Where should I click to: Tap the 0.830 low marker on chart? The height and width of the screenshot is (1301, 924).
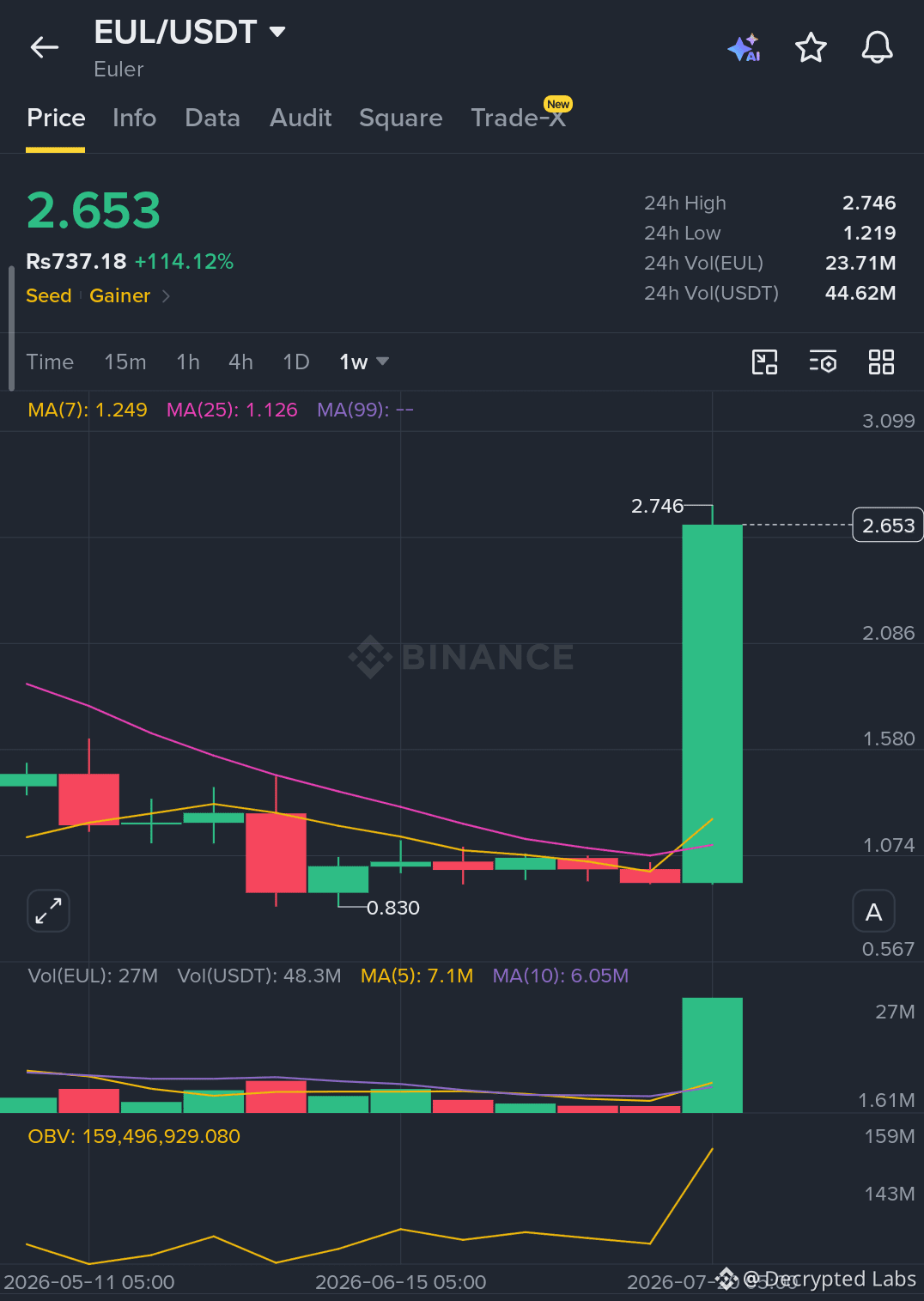tap(393, 909)
